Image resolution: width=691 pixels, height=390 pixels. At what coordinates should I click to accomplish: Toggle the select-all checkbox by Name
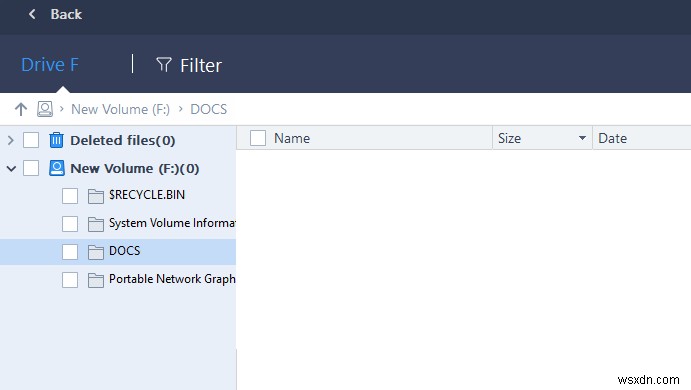click(258, 138)
